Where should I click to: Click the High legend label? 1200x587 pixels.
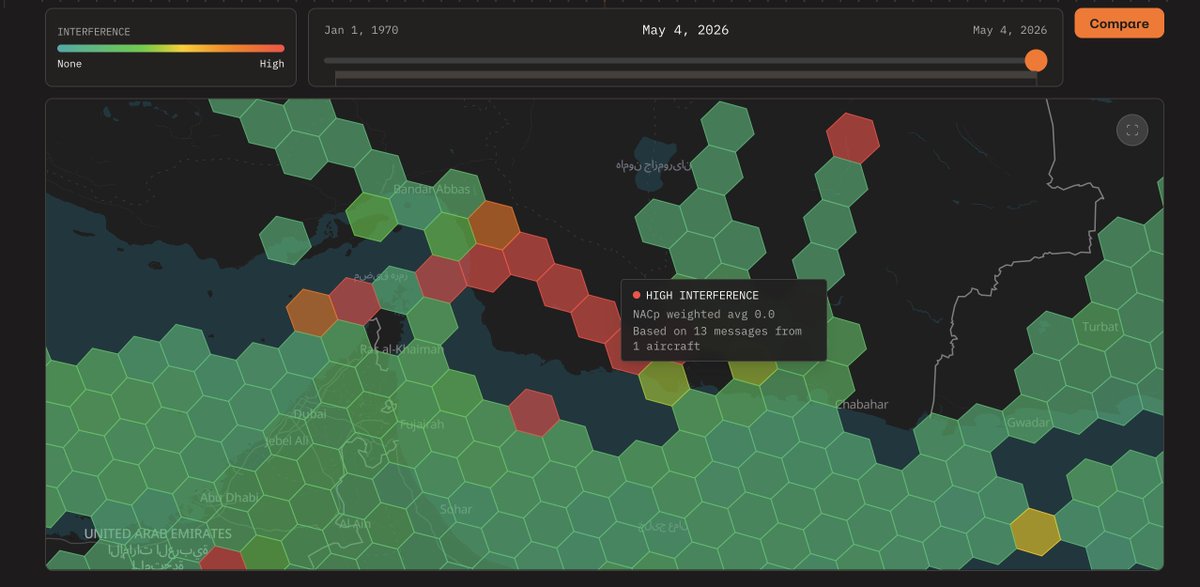[272, 64]
